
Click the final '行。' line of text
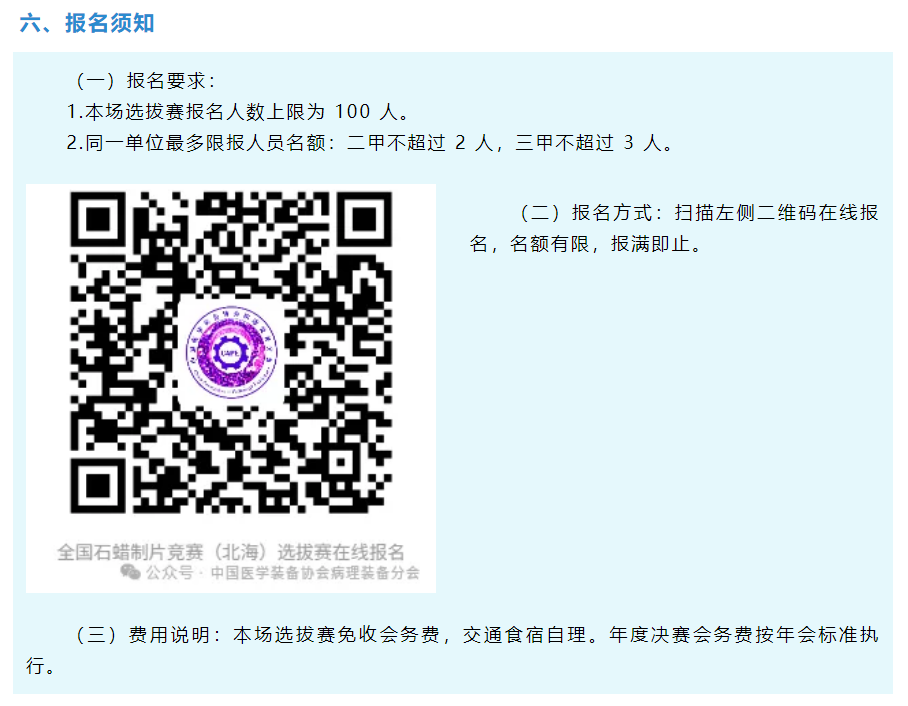coord(41,666)
